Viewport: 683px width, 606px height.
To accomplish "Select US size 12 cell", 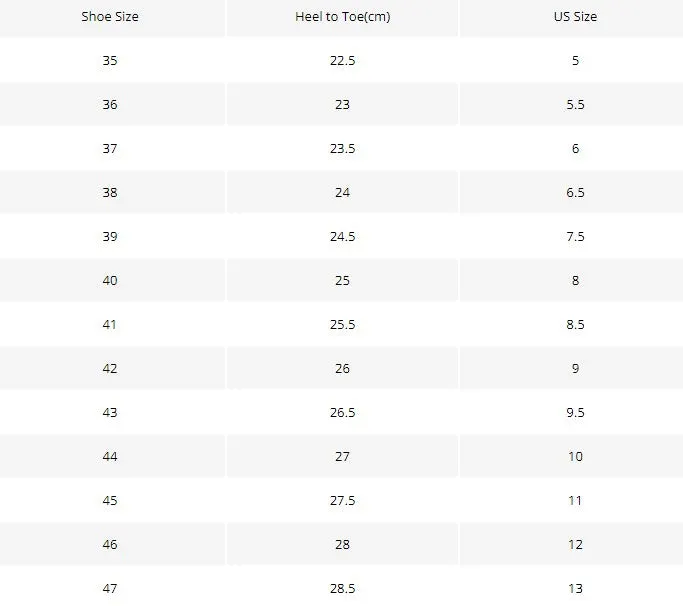I will click(x=575, y=544).
